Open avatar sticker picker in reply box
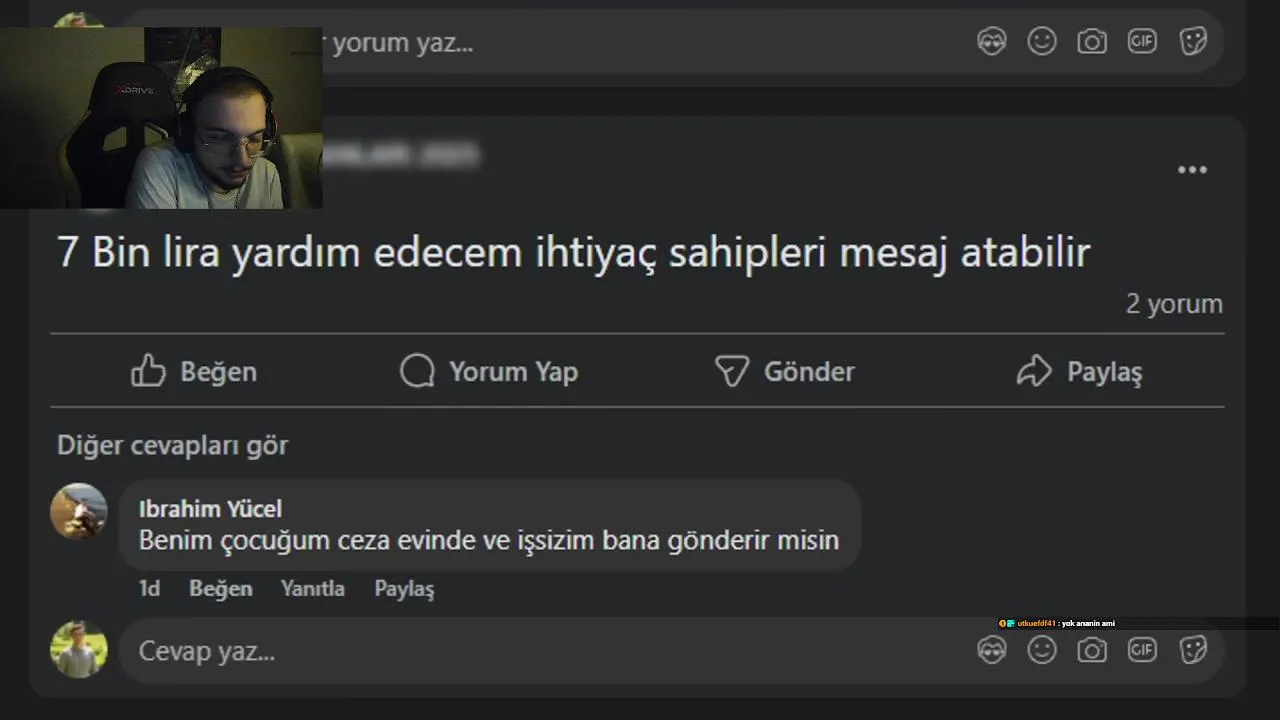1280x720 pixels. (x=991, y=650)
